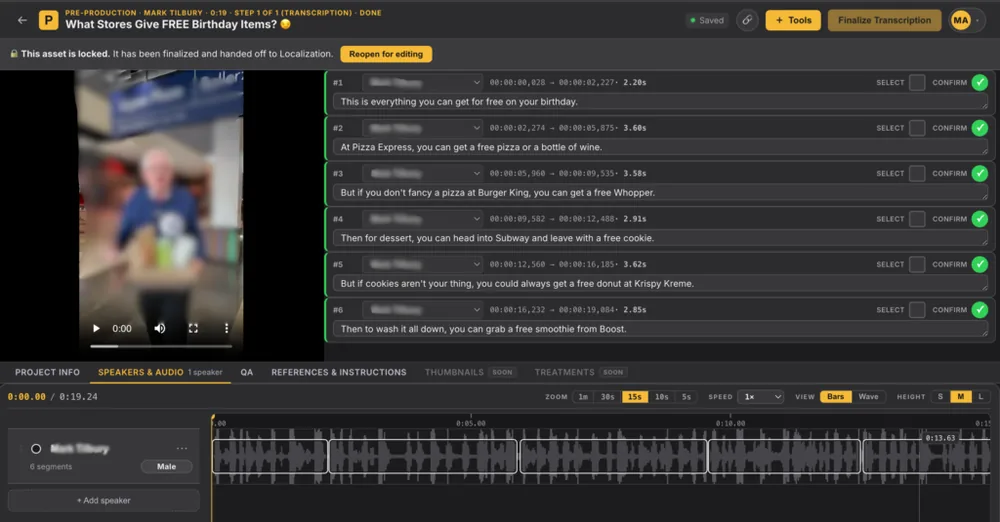Image resolution: width=1000 pixels, height=522 pixels.
Task: Tick the Select checkbox for segment #6
Action: (917, 309)
